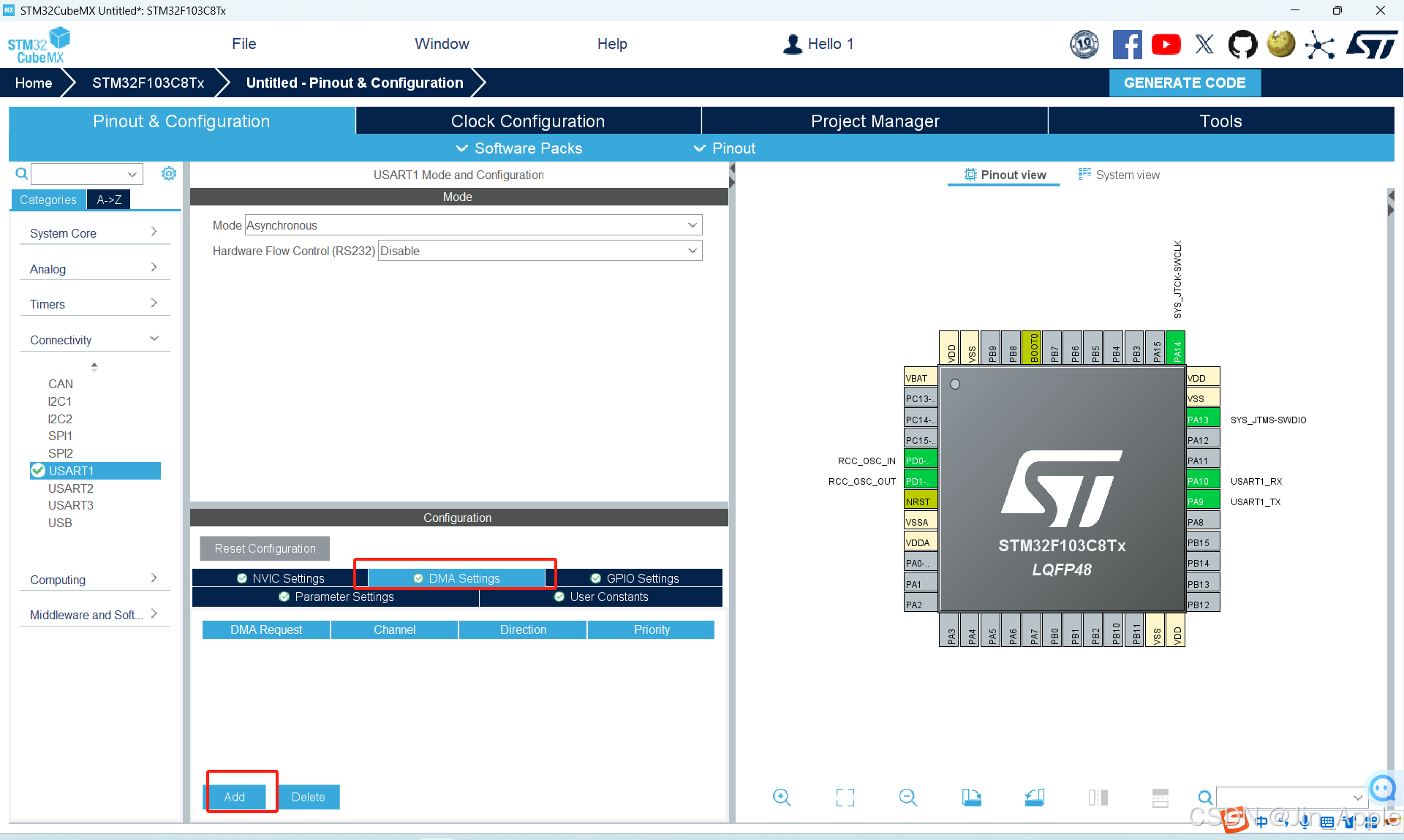The image size is (1404, 840).
Task: Open the YouTube icon link
Action: [x=1166, y=45]
